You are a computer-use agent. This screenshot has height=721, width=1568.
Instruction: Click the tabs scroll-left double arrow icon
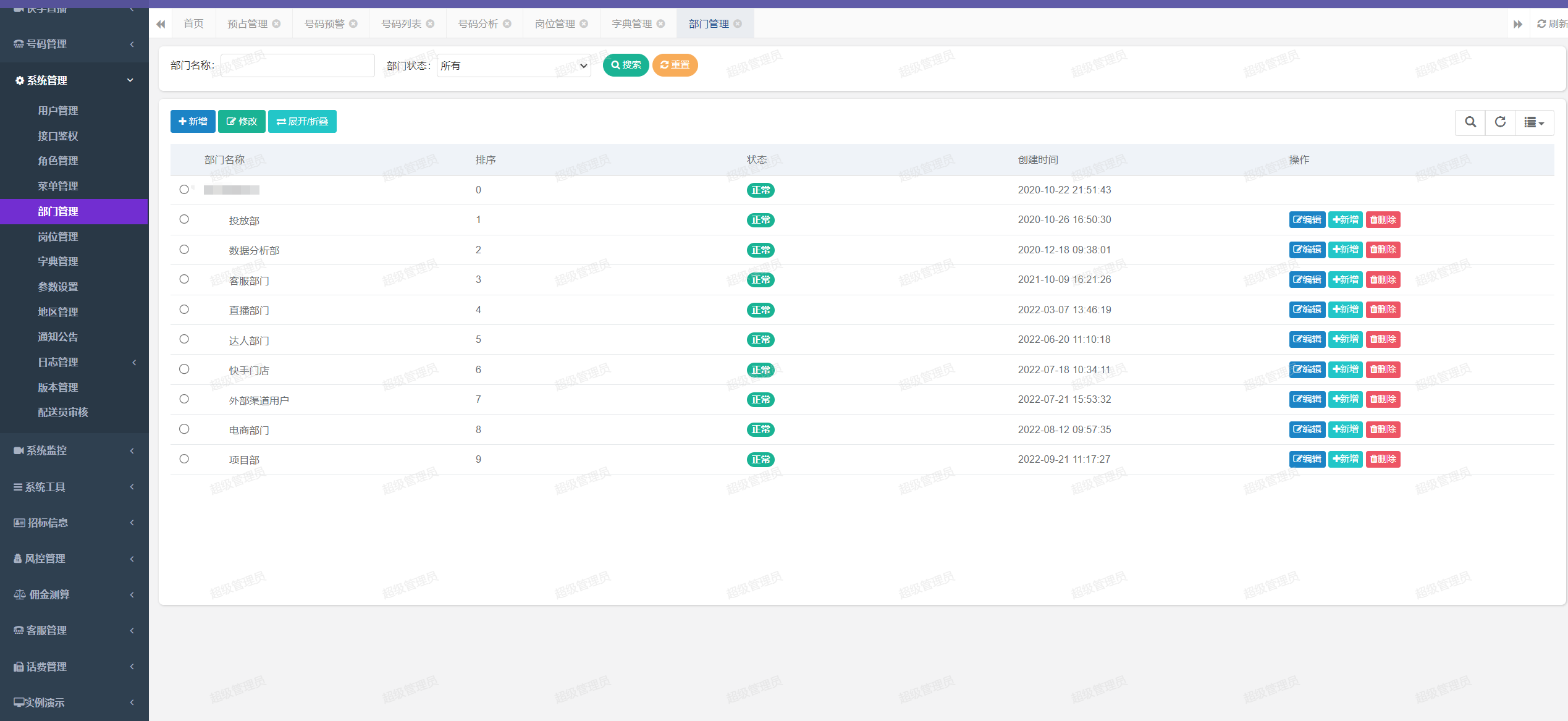(161, 24)
